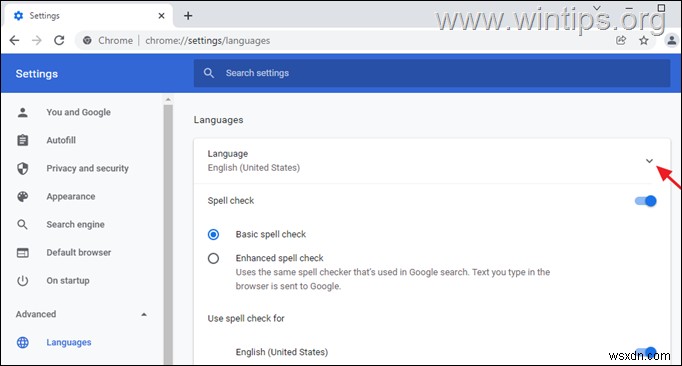Screen dimensions: 682x366
Task: Click the On startup power icon
Action: coord(23,281)
